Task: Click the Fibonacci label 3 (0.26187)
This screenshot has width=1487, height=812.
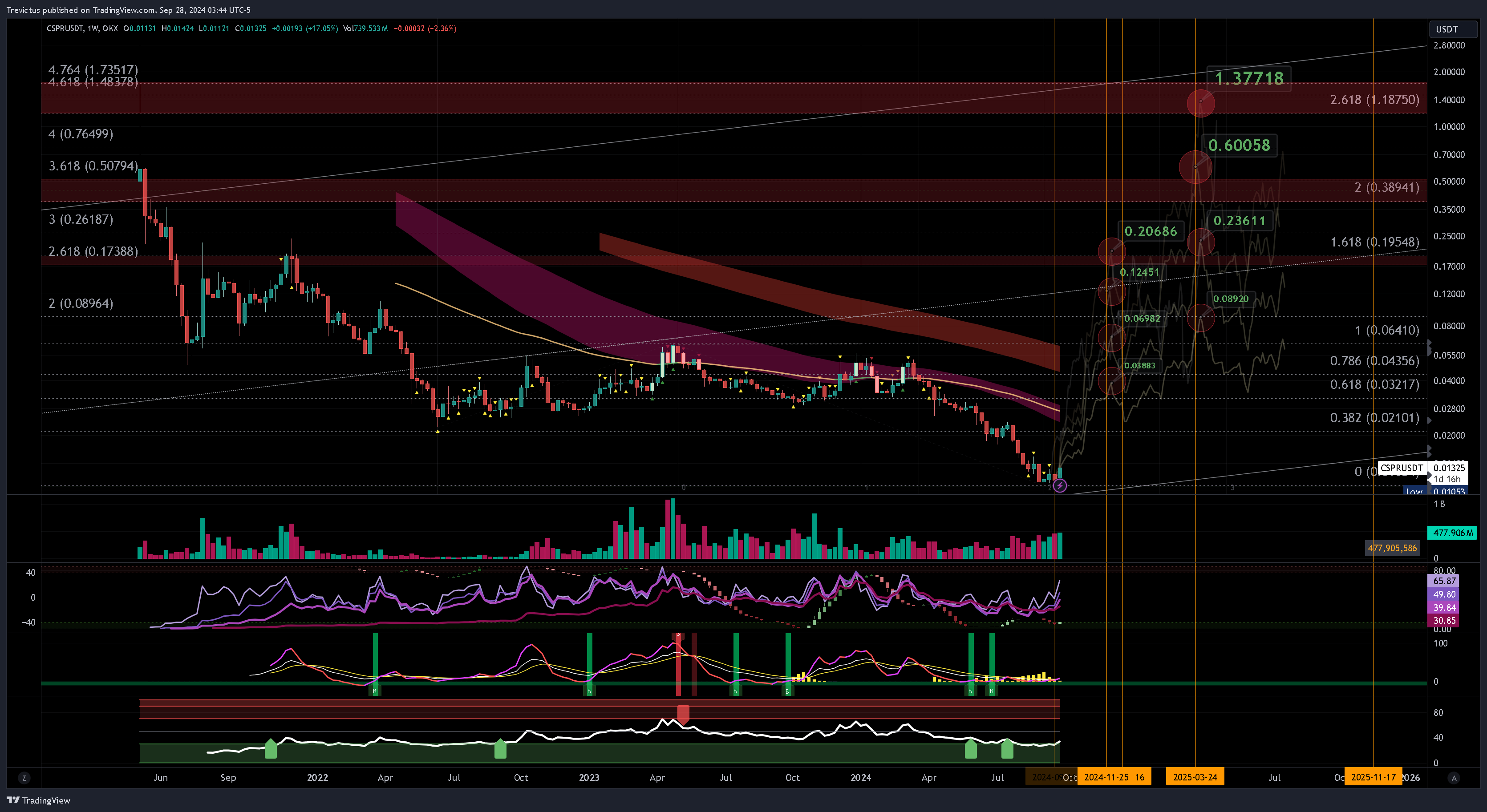Action: pos(81,219)
